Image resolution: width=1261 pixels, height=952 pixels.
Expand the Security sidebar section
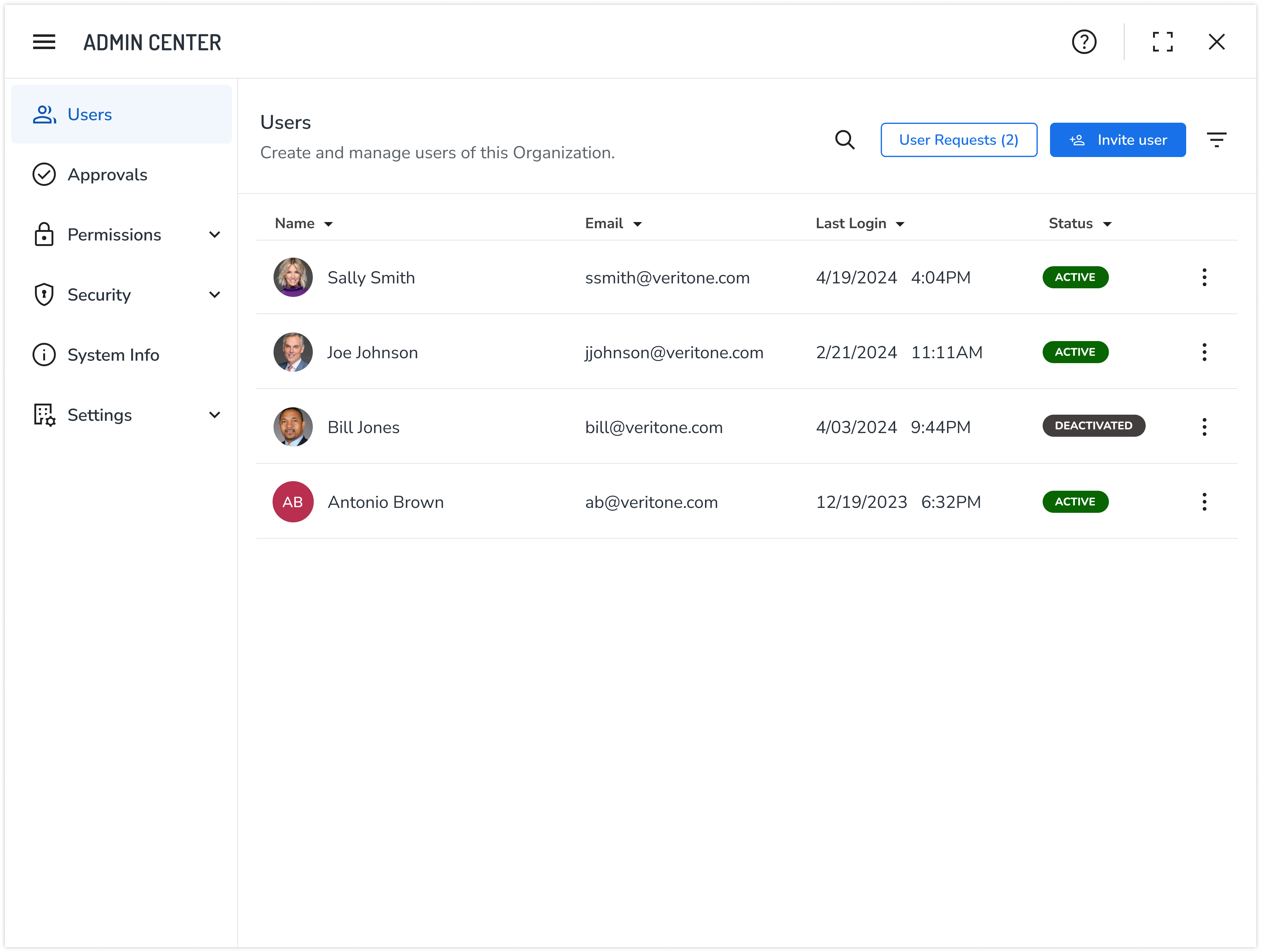[214, 295]
